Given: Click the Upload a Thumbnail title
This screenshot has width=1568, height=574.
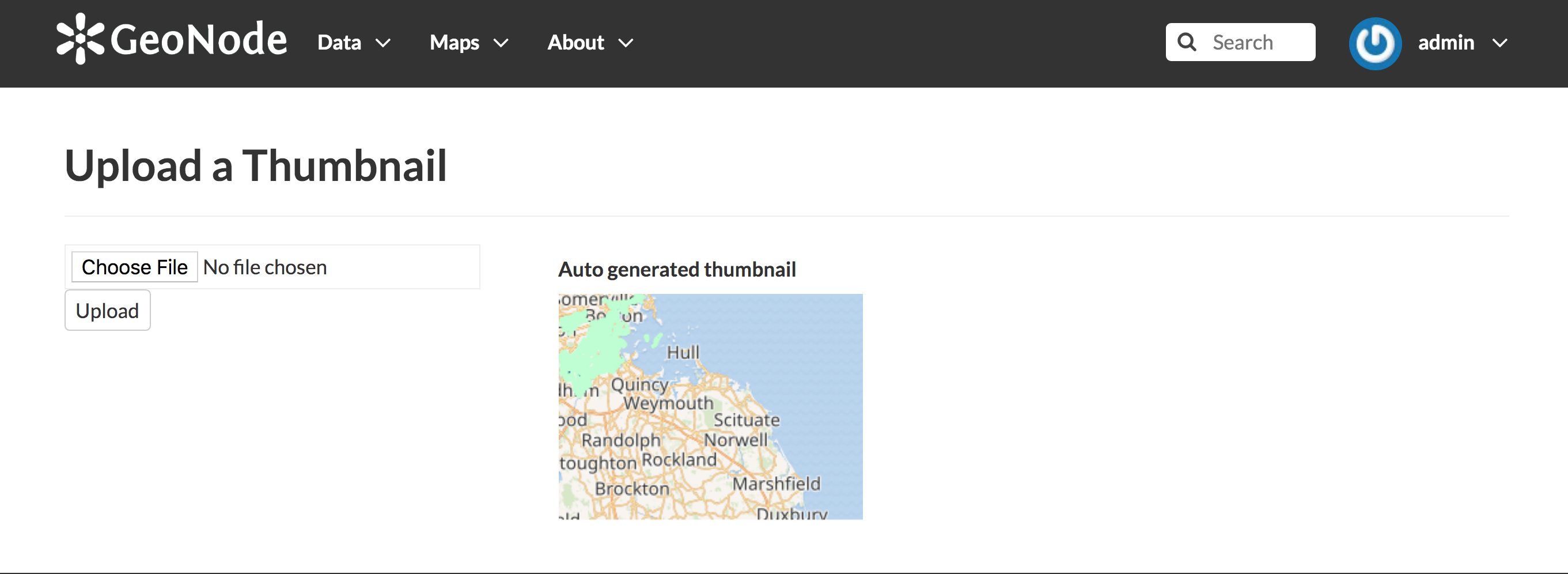Looking at the screenshot, I should pos(256,165).
